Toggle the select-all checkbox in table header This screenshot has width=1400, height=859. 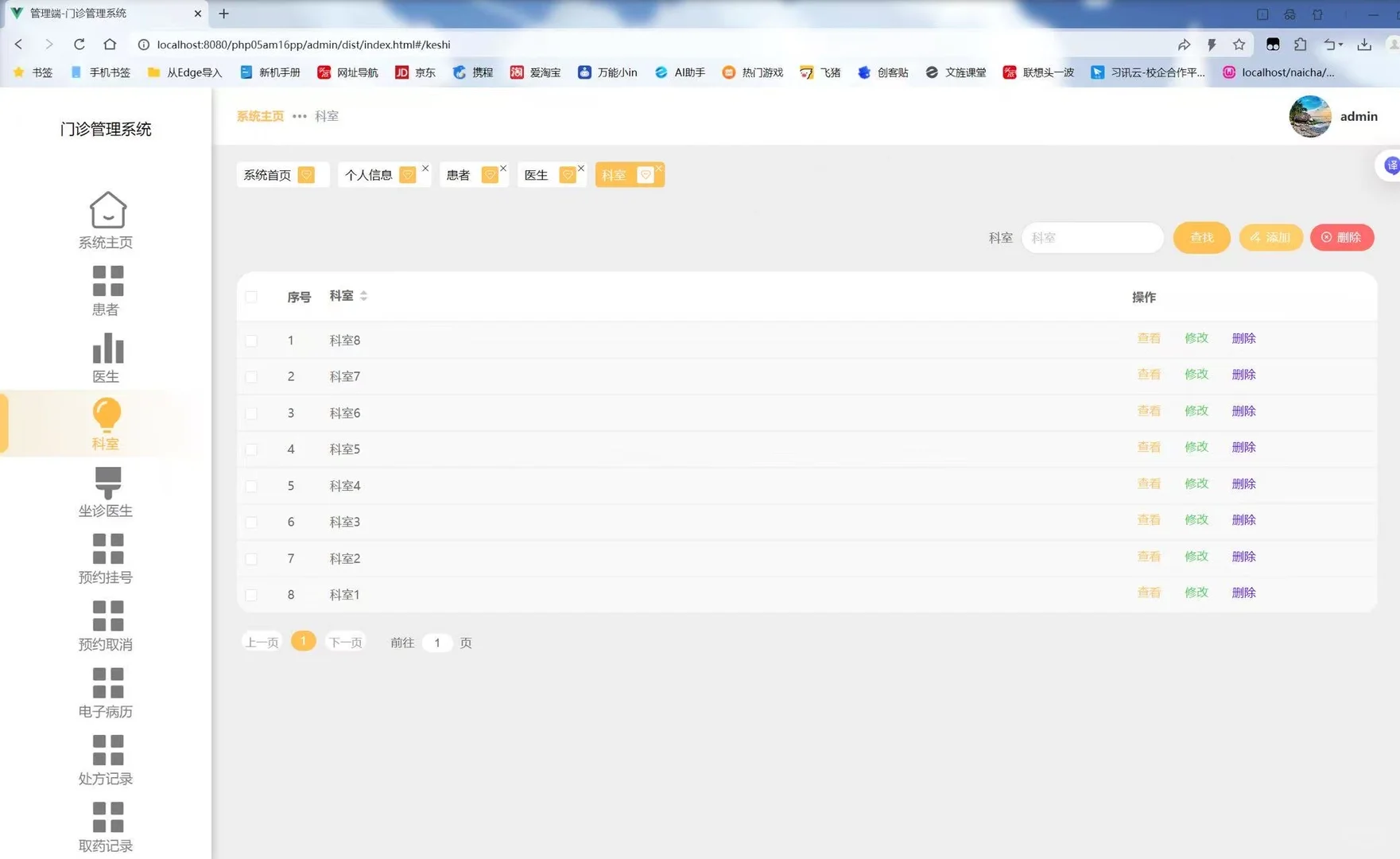tap(252, 297)
